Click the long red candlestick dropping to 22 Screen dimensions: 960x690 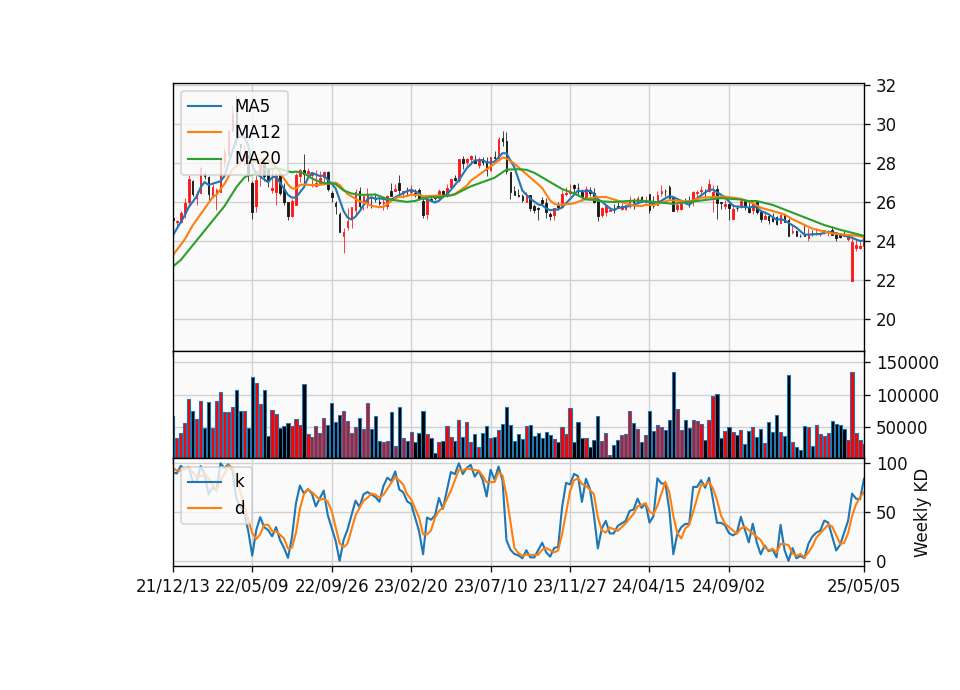click(x=852, y=262)
